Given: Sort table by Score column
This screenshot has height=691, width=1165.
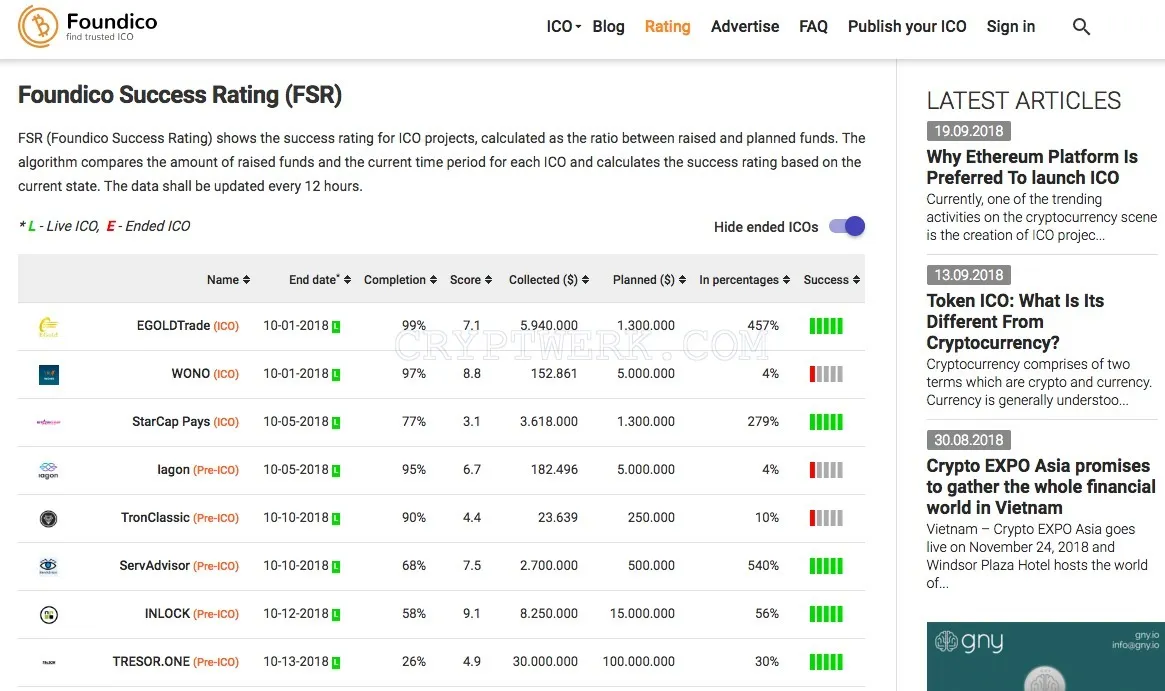Looking at the screenshot, I should point(471,280).
